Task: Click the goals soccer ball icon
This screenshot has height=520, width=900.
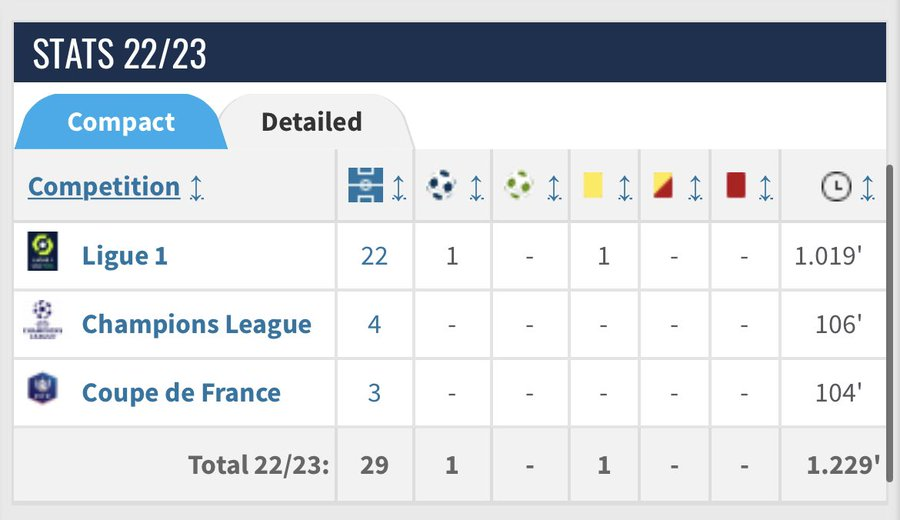Action: click(x=441, y=186)
